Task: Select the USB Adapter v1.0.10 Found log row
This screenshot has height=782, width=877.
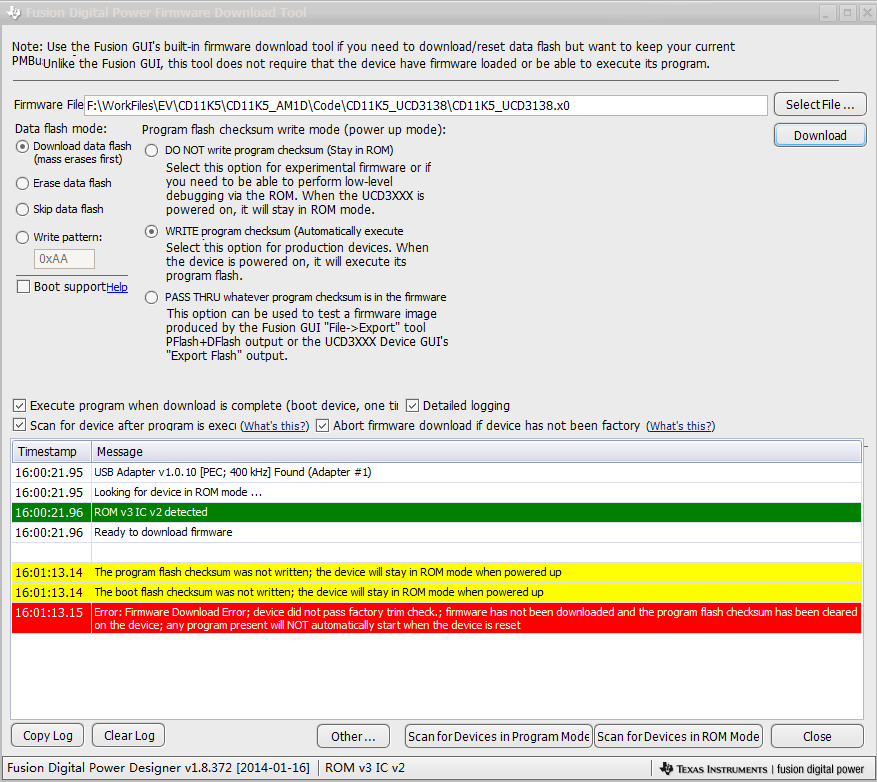Action: point(436,472)
